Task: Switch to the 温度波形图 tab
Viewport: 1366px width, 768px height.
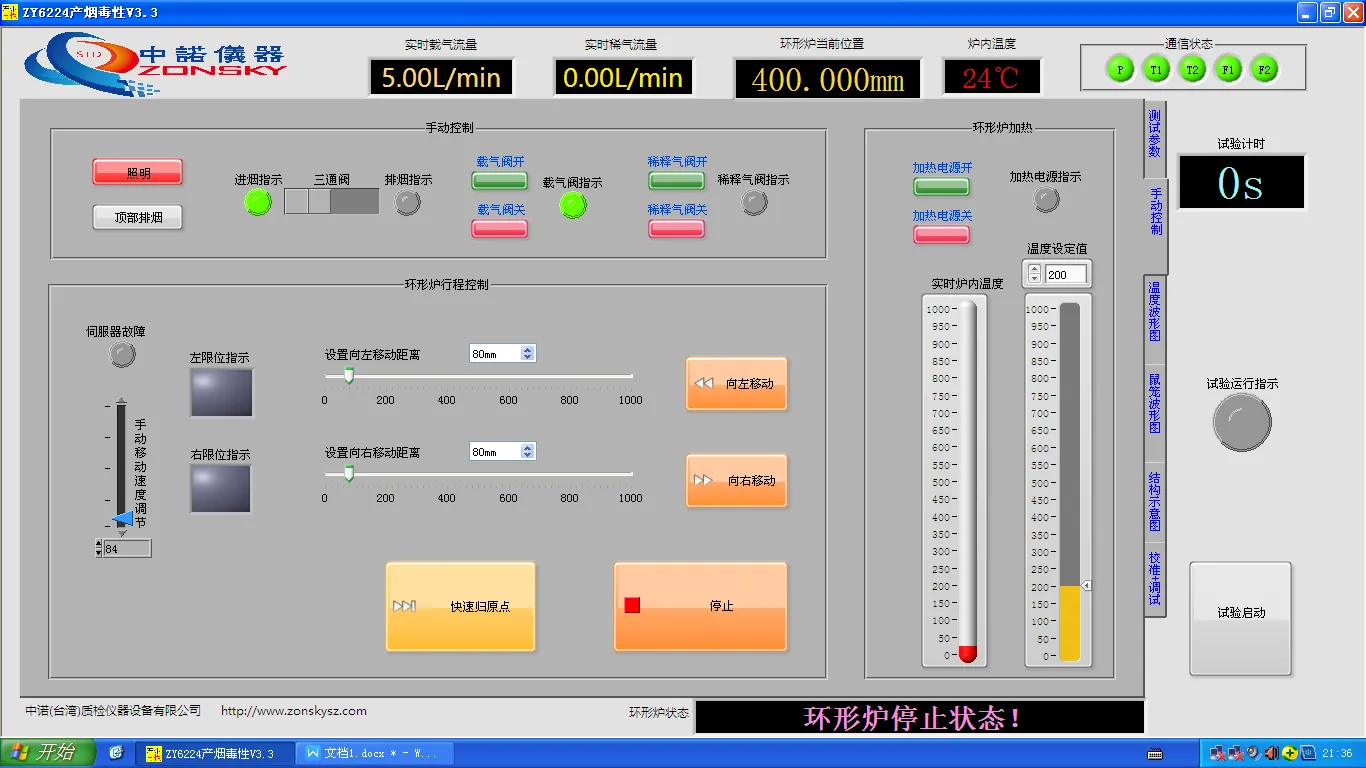Action: pyautogui.click(x=1155, y=311)
